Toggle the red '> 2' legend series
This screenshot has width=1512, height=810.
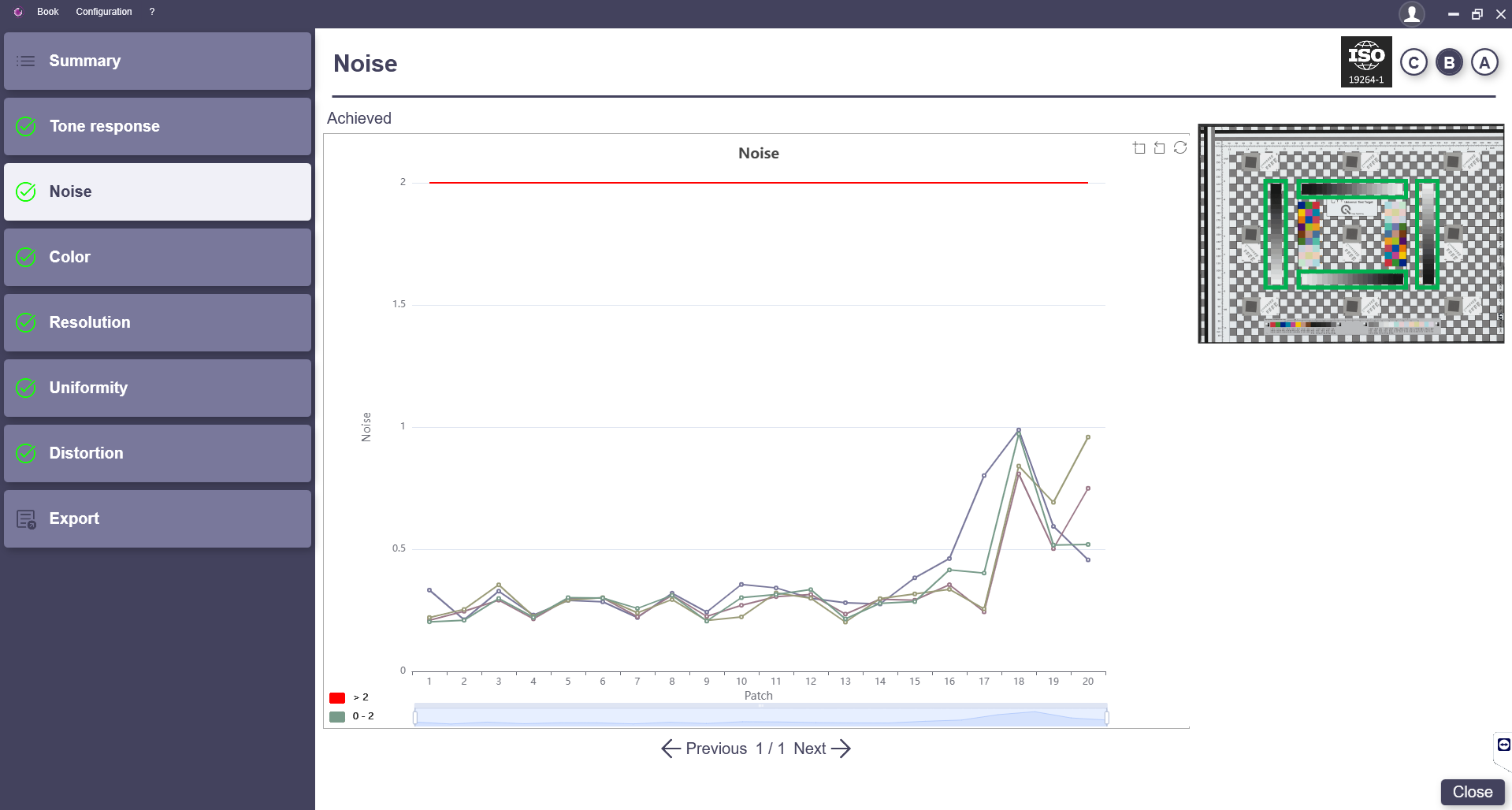[337, 697]
